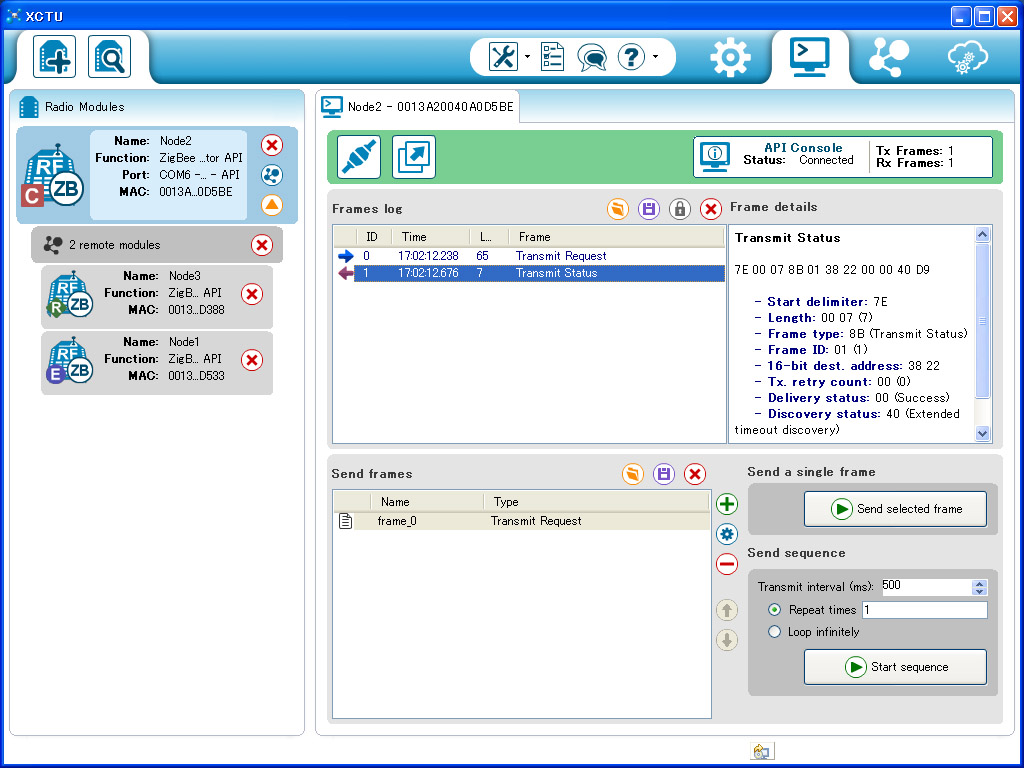Screen dimensions: 1024x768
Task: Load a frames log session file
Action: click(617, 209)
